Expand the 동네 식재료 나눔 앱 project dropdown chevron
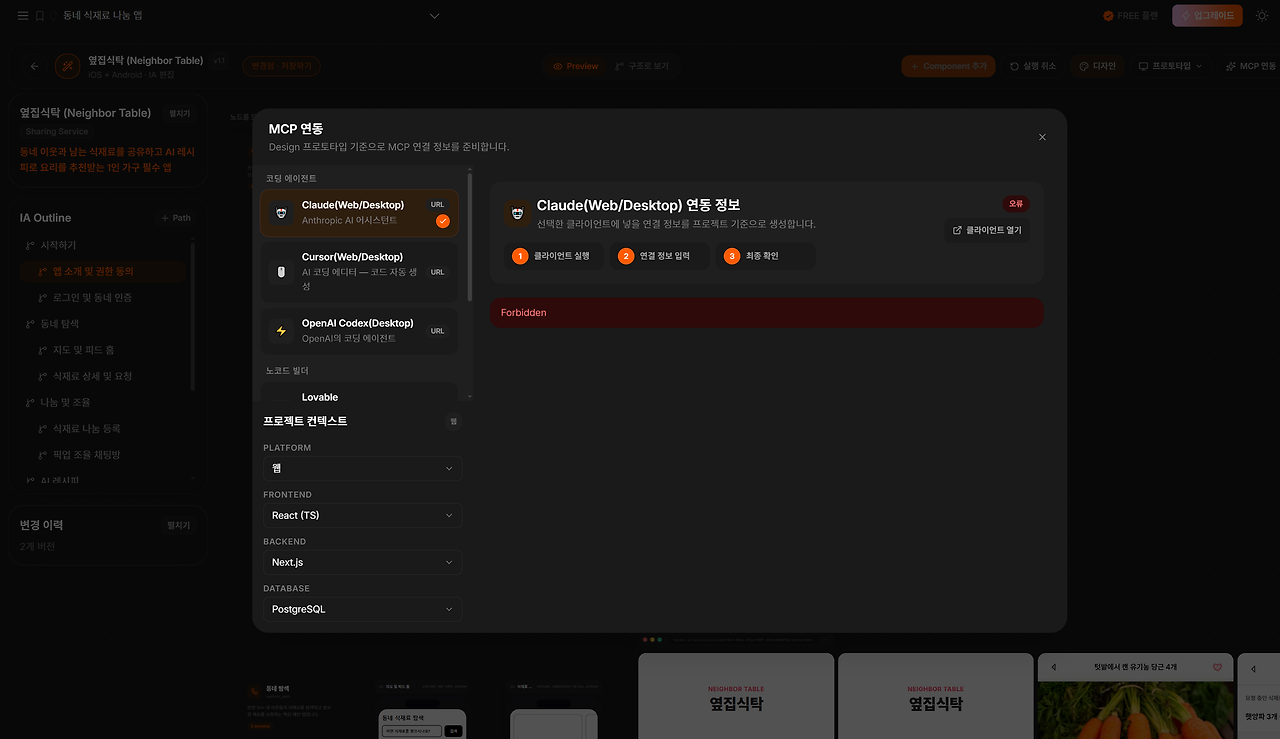Viewport: 1280px width, 739px height. point(434,16)
